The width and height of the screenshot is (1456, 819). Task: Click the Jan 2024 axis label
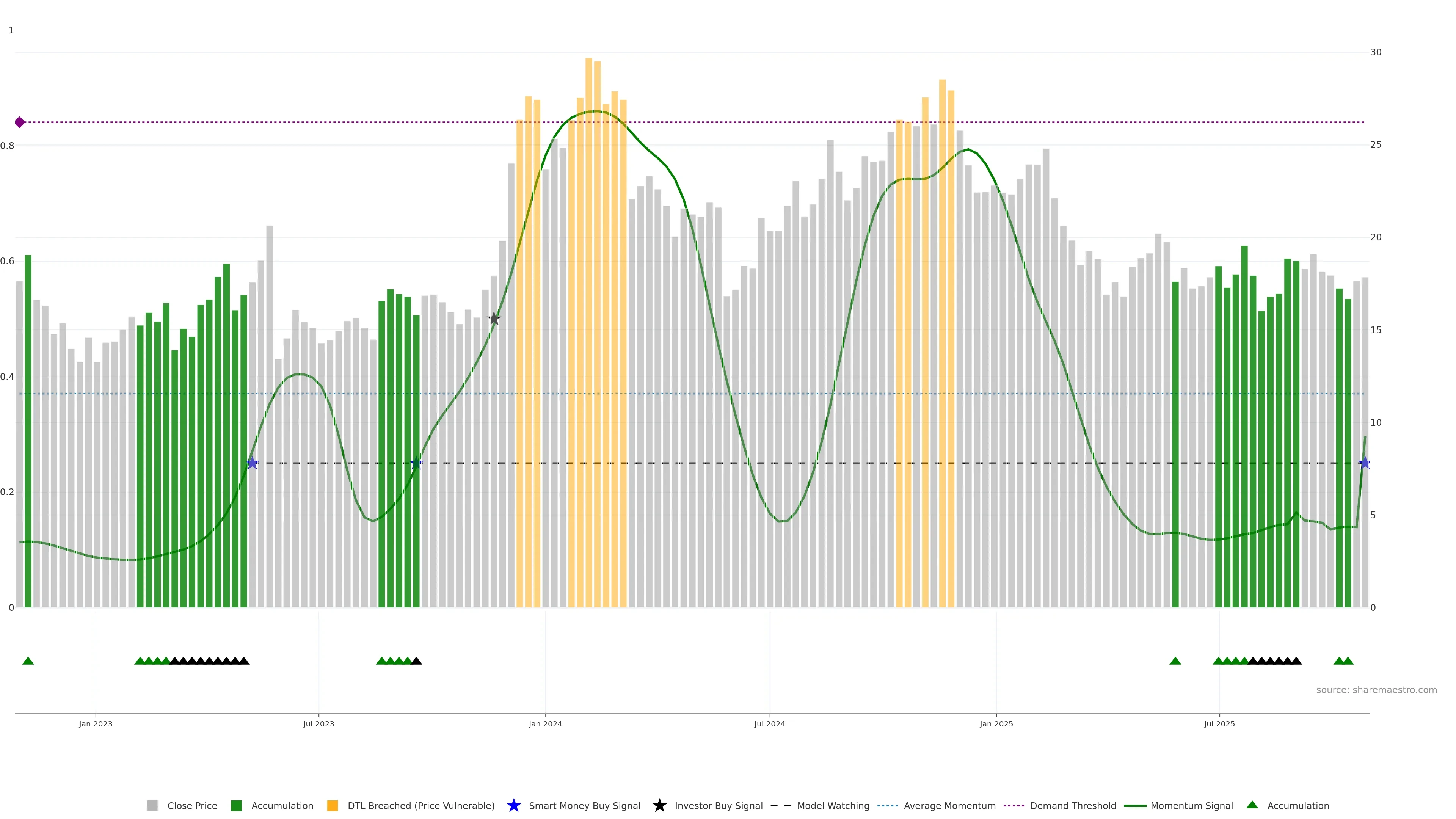click(545, 723)
